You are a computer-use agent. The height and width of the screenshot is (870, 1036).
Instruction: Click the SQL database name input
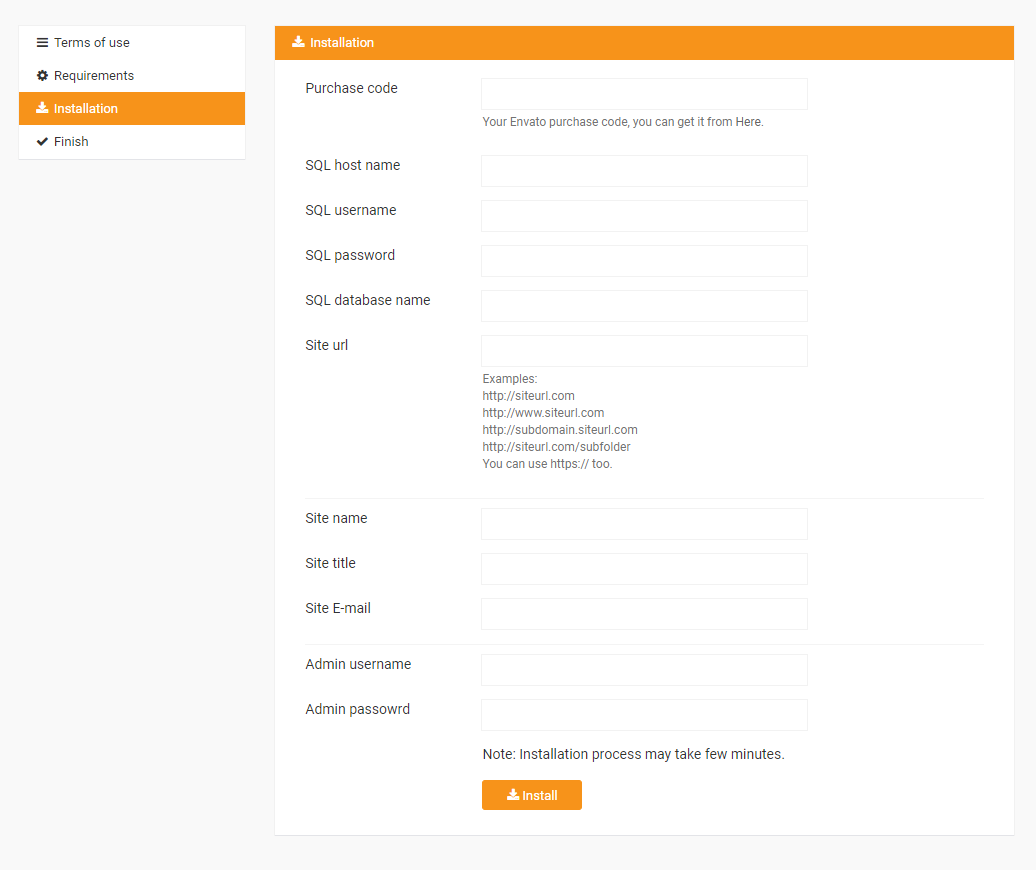point(644,306)
